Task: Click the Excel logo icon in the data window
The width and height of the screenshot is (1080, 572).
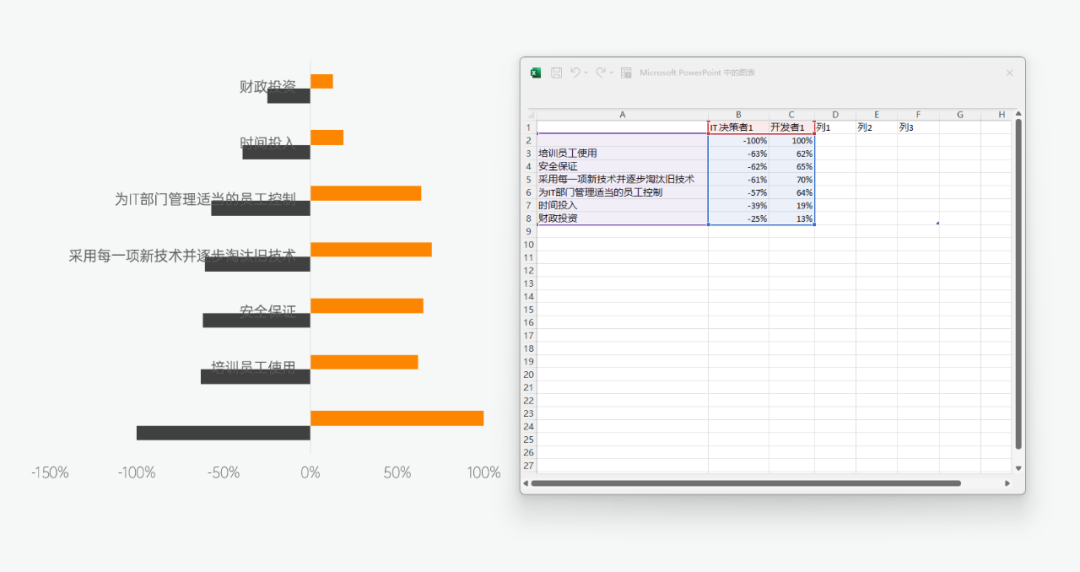Action: tap(536, 73)
